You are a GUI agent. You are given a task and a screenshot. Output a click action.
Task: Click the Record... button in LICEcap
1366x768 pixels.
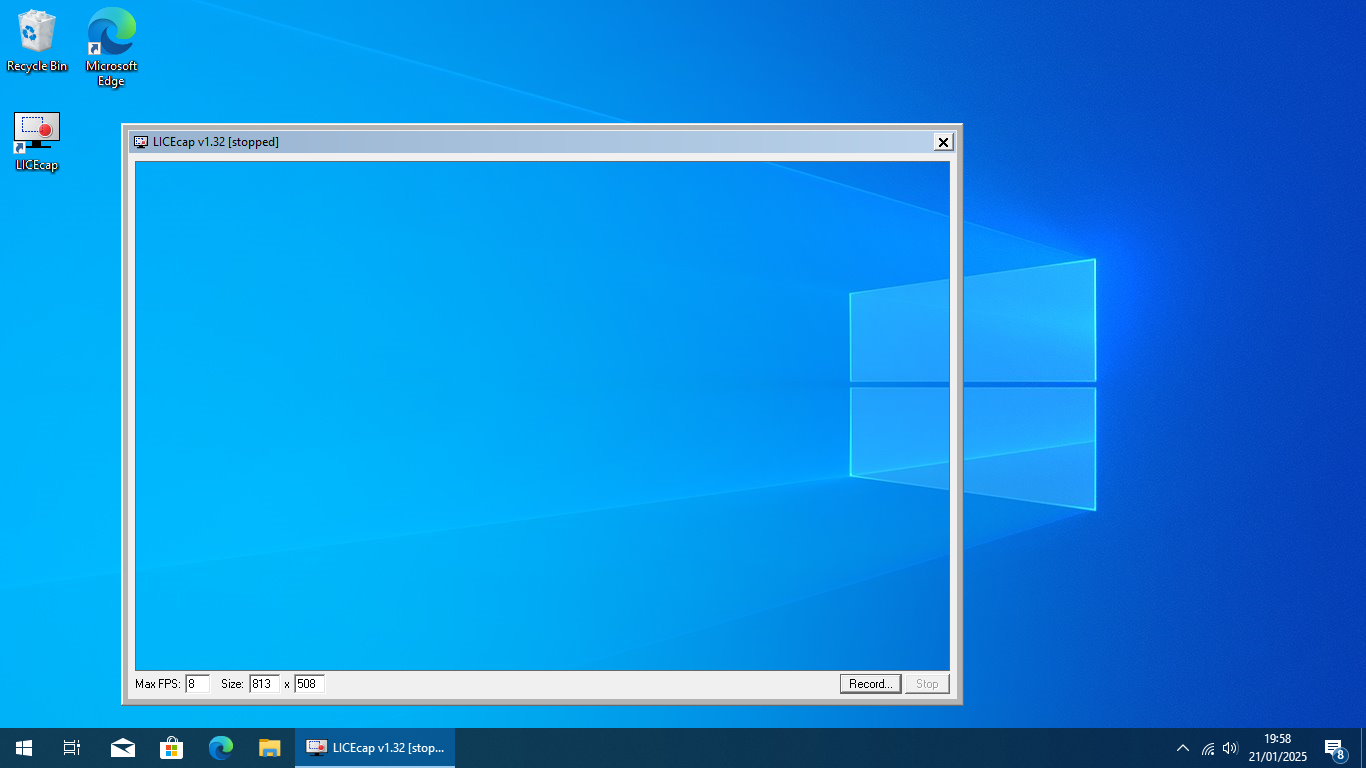point(871,684)
